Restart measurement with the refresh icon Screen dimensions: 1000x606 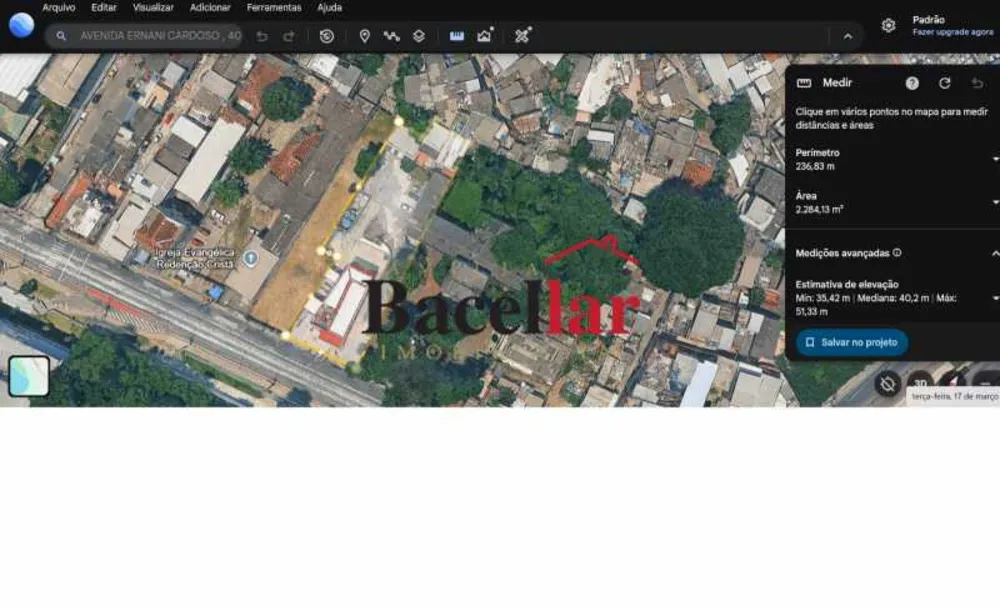(945, 83)
